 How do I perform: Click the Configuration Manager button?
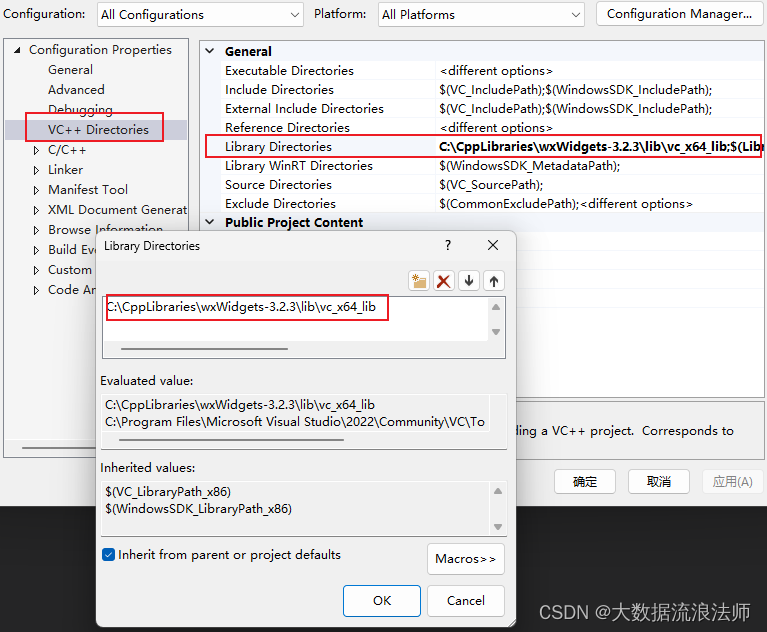pyautogui.click(x=679, y=14)
